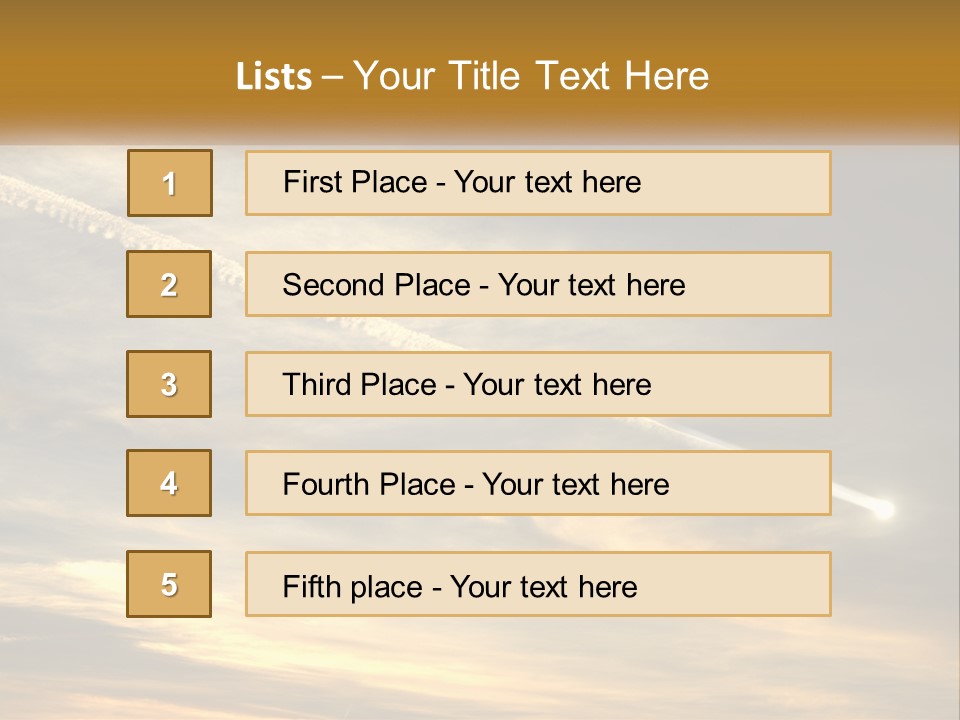The width and height of the screenshot is (960, 720).
Task: Click the number 5 badge
Action: click(169, 584)
